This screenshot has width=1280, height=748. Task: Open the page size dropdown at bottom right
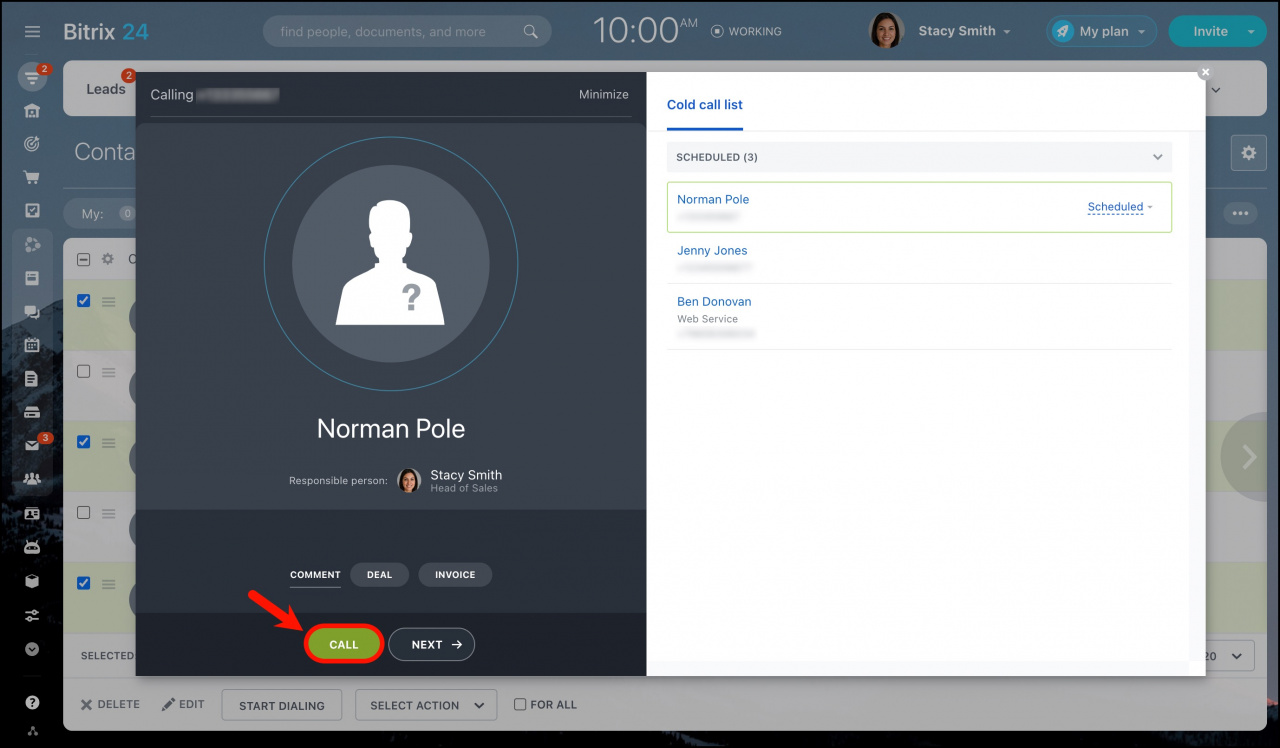click(x=1229, y=656)
